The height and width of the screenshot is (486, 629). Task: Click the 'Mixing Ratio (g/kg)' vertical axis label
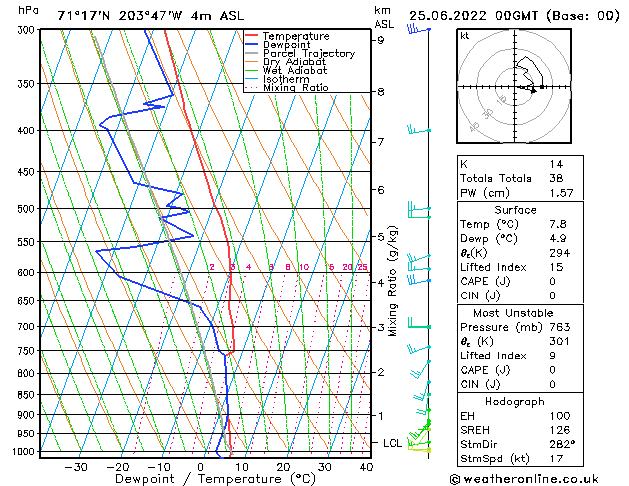392,281
